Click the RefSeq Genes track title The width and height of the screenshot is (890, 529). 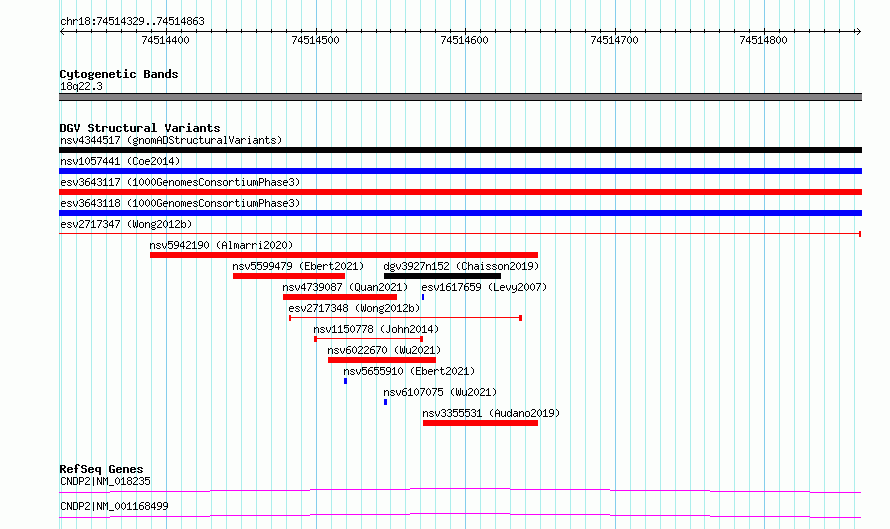(x=101, y=469)
